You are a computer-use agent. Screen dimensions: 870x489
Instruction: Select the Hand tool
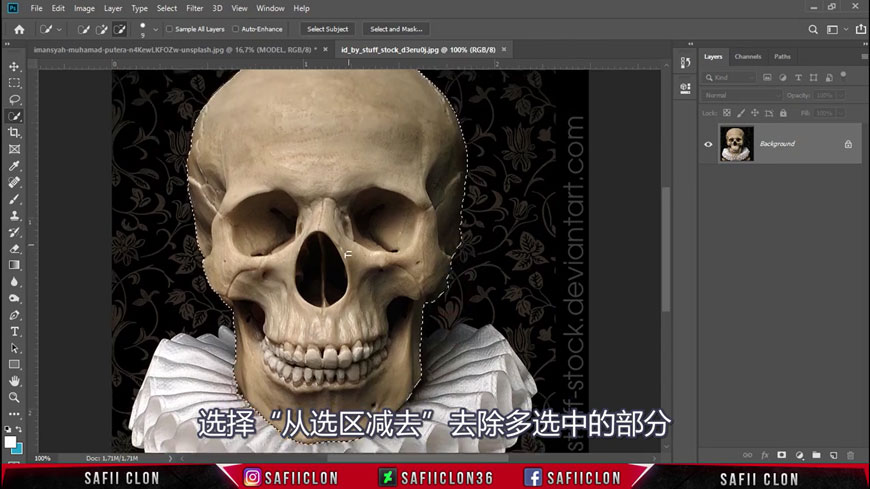click(x=14, y=381)
